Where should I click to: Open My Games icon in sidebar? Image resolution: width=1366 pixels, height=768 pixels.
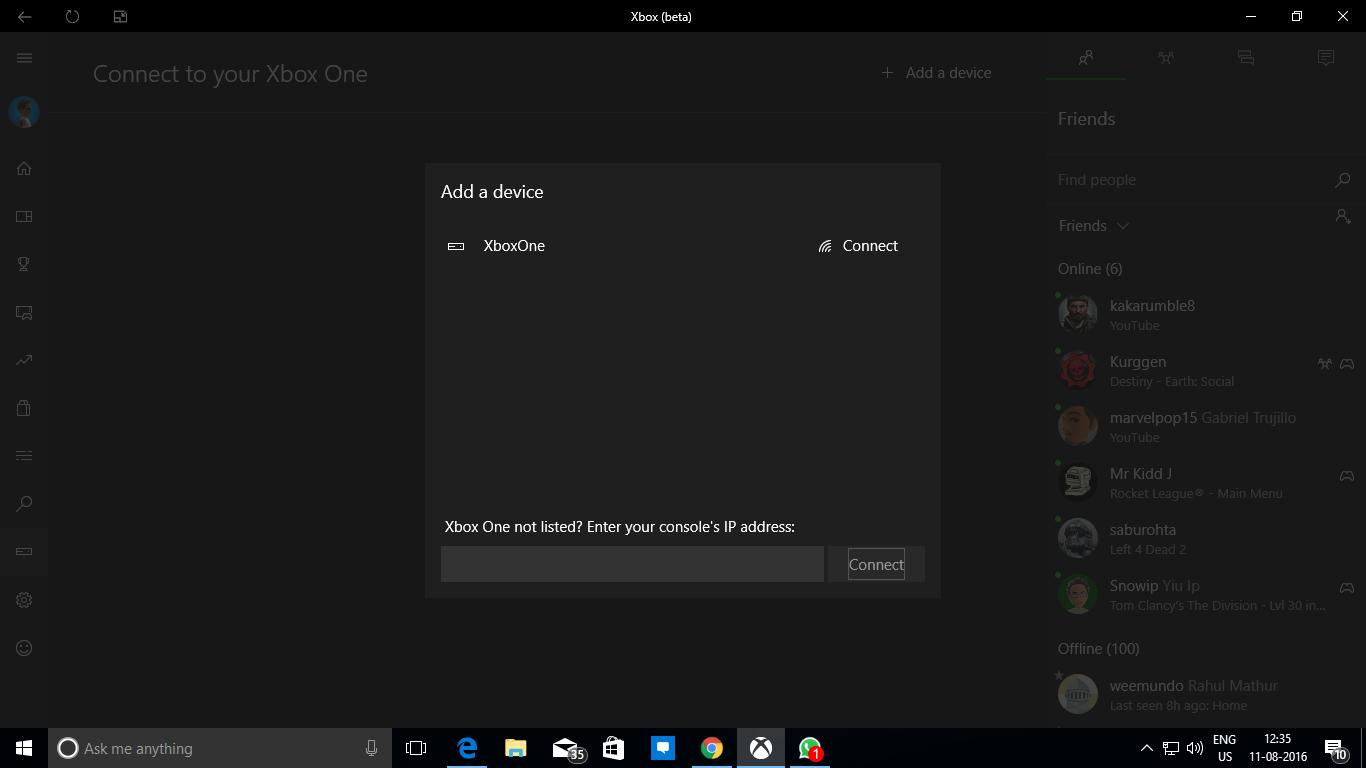pos(24,216)
